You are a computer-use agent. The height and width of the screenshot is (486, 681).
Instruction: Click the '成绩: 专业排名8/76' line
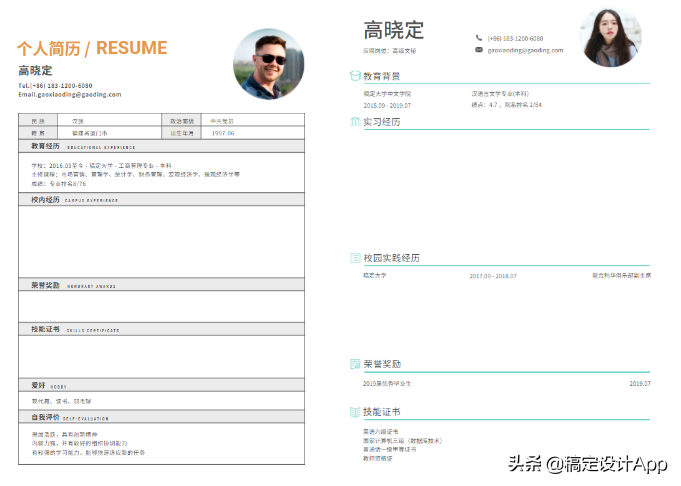click(x=59, y=184)
